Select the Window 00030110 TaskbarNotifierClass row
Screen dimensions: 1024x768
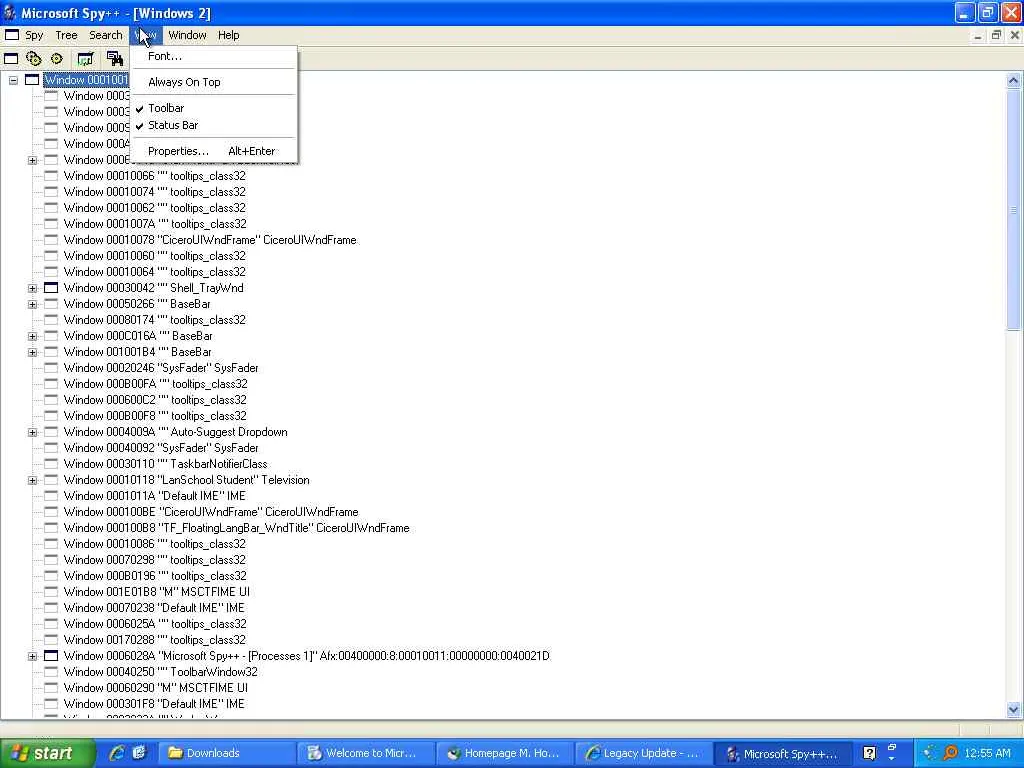[165, 464]
